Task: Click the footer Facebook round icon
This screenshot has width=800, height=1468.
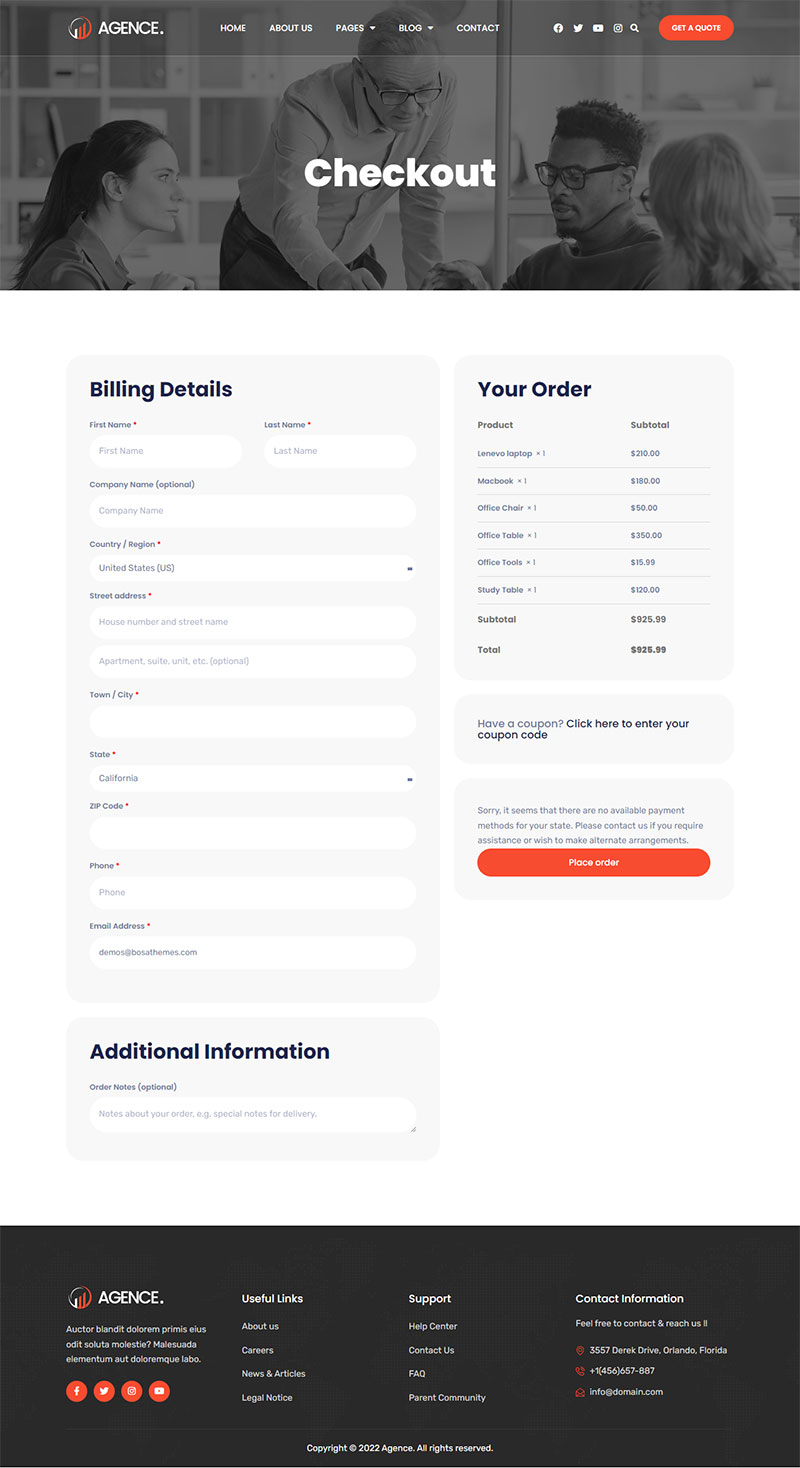Action: (77, 1391)
